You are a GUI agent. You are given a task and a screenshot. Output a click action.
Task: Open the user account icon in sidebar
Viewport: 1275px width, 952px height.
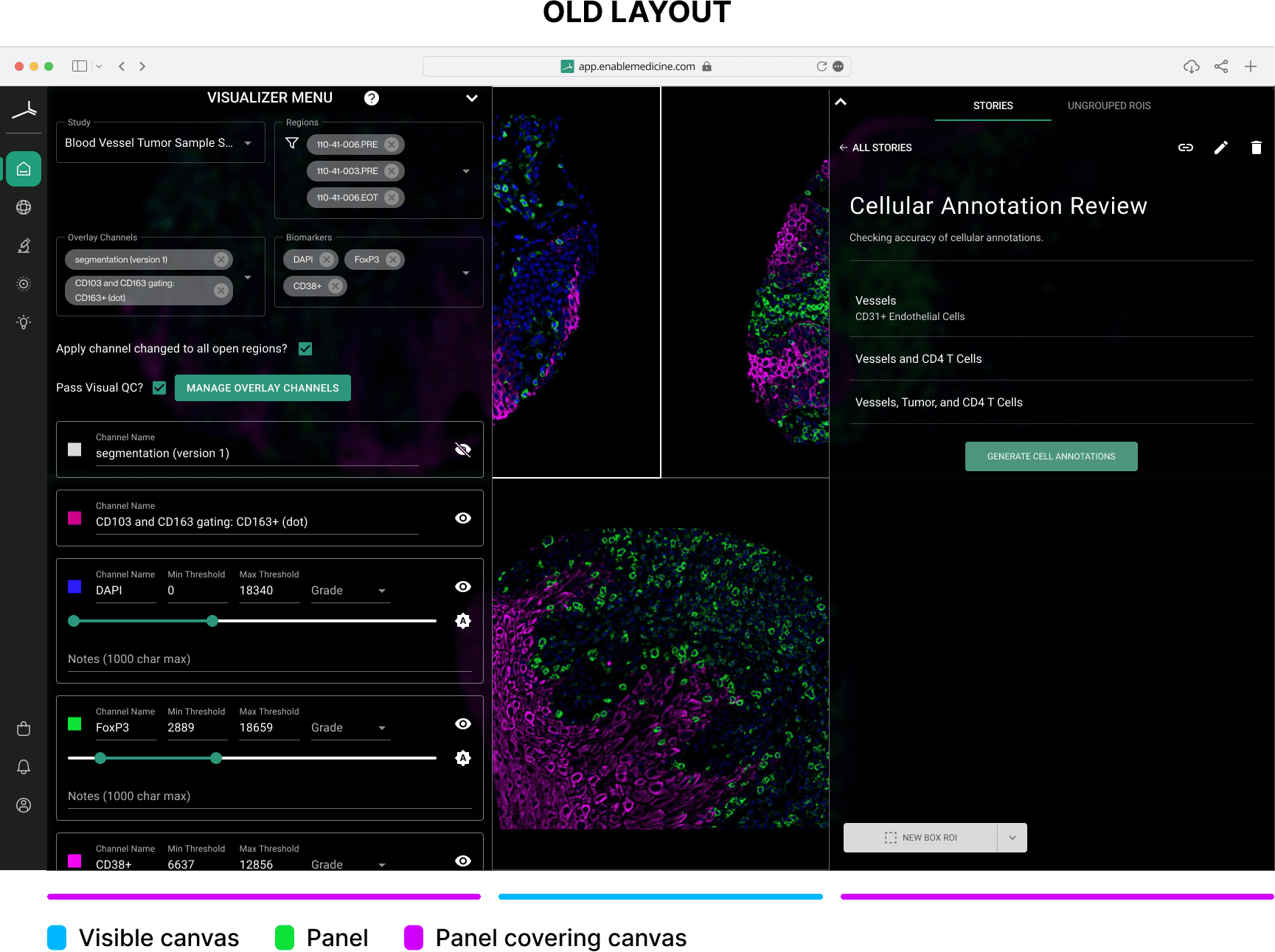click(x=24, y=805)
